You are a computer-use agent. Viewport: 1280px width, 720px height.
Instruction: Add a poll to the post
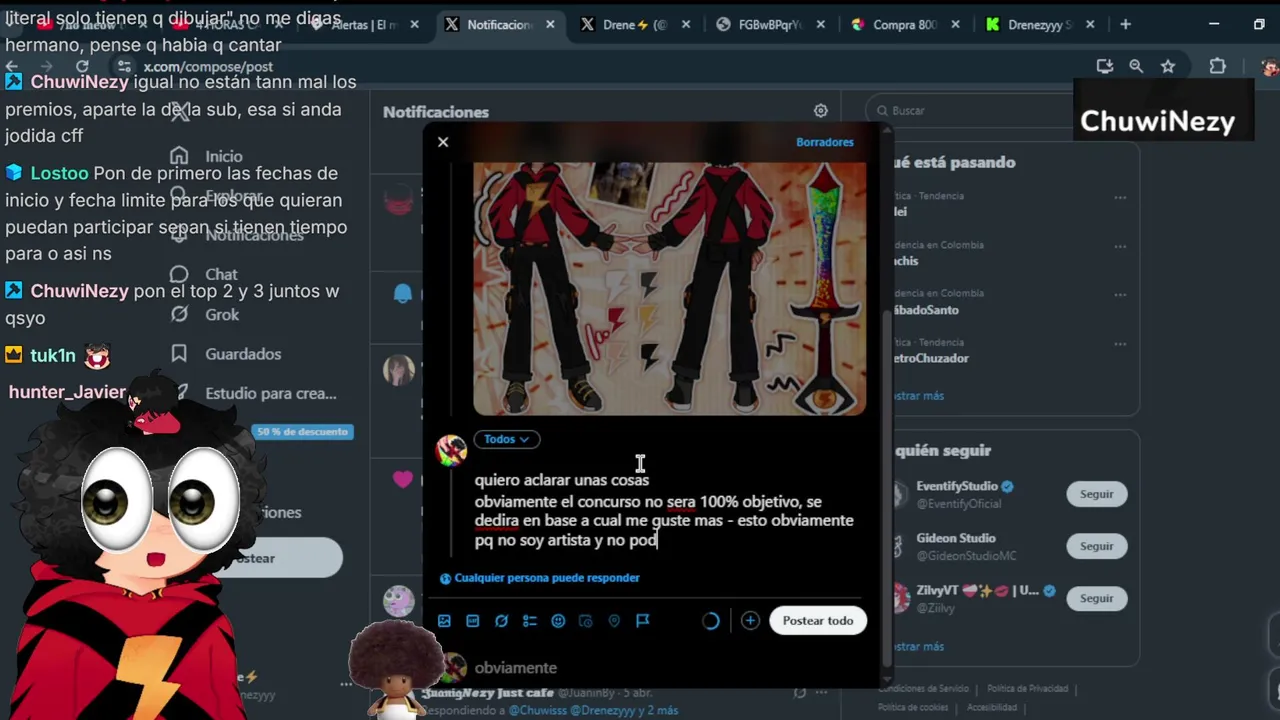tap(530, 621)
